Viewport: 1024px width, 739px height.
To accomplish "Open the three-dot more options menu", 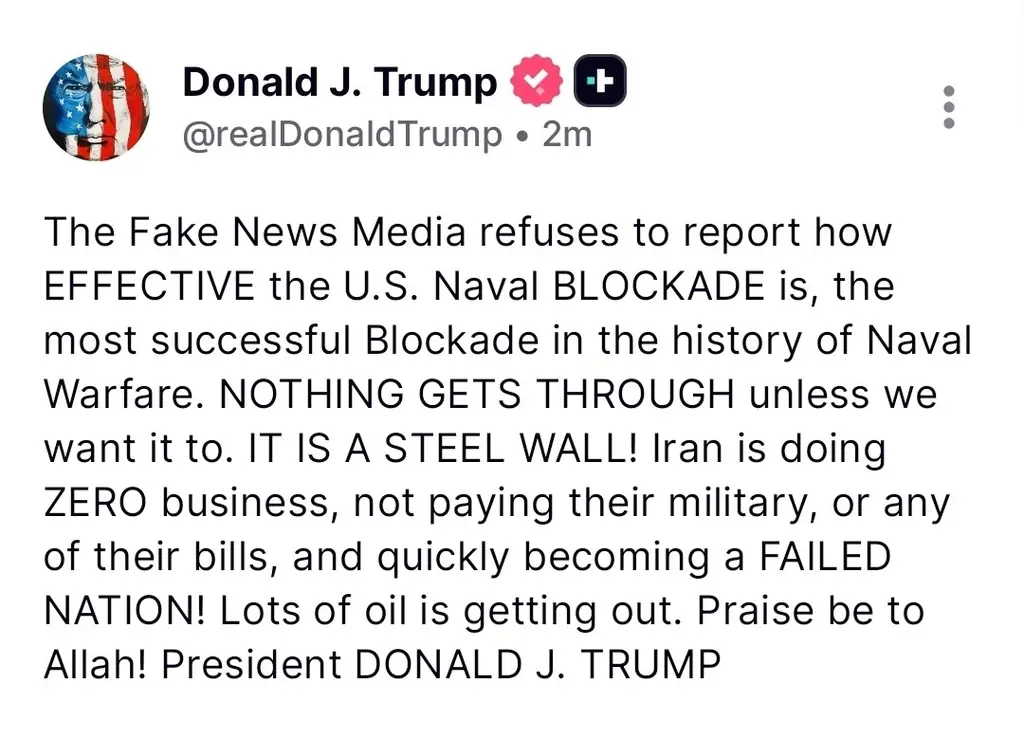I will [949, 107].
